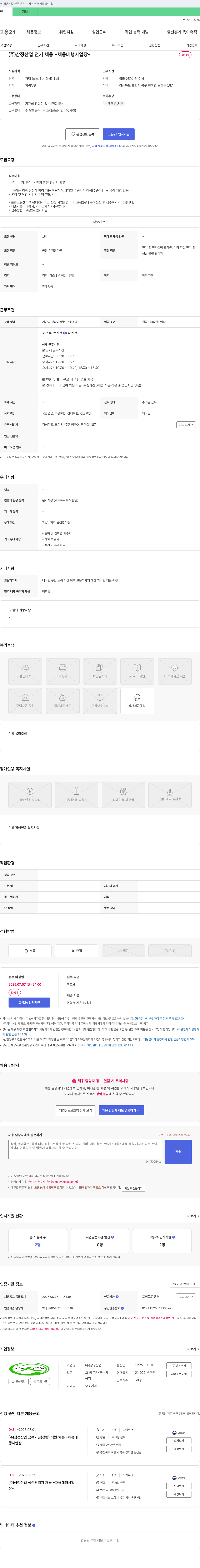
Task: Expand 채용 담당자 정보 열람하기
Action: point(121,1110)
